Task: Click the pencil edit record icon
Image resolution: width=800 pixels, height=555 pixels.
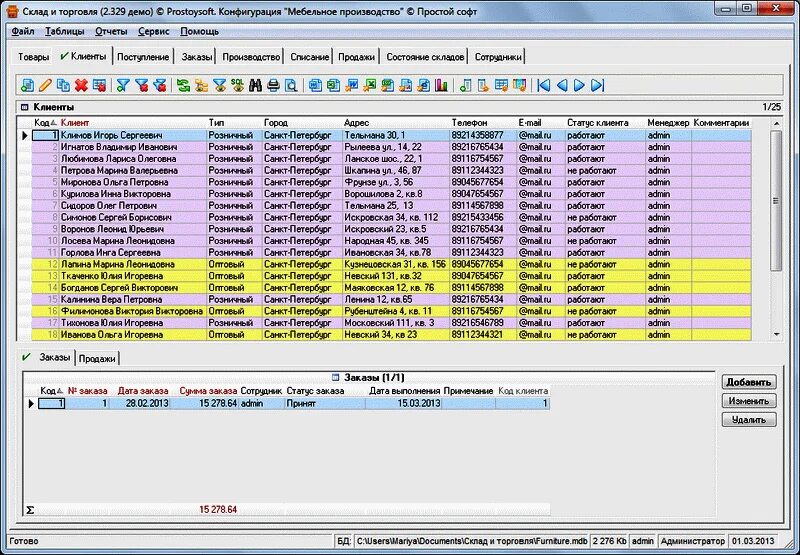Action: click(x=45, y=85)
